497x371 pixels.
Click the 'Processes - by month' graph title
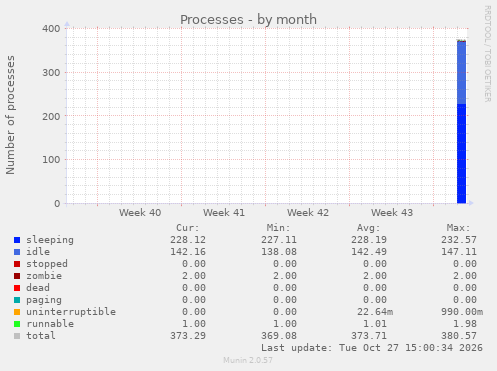248,20
